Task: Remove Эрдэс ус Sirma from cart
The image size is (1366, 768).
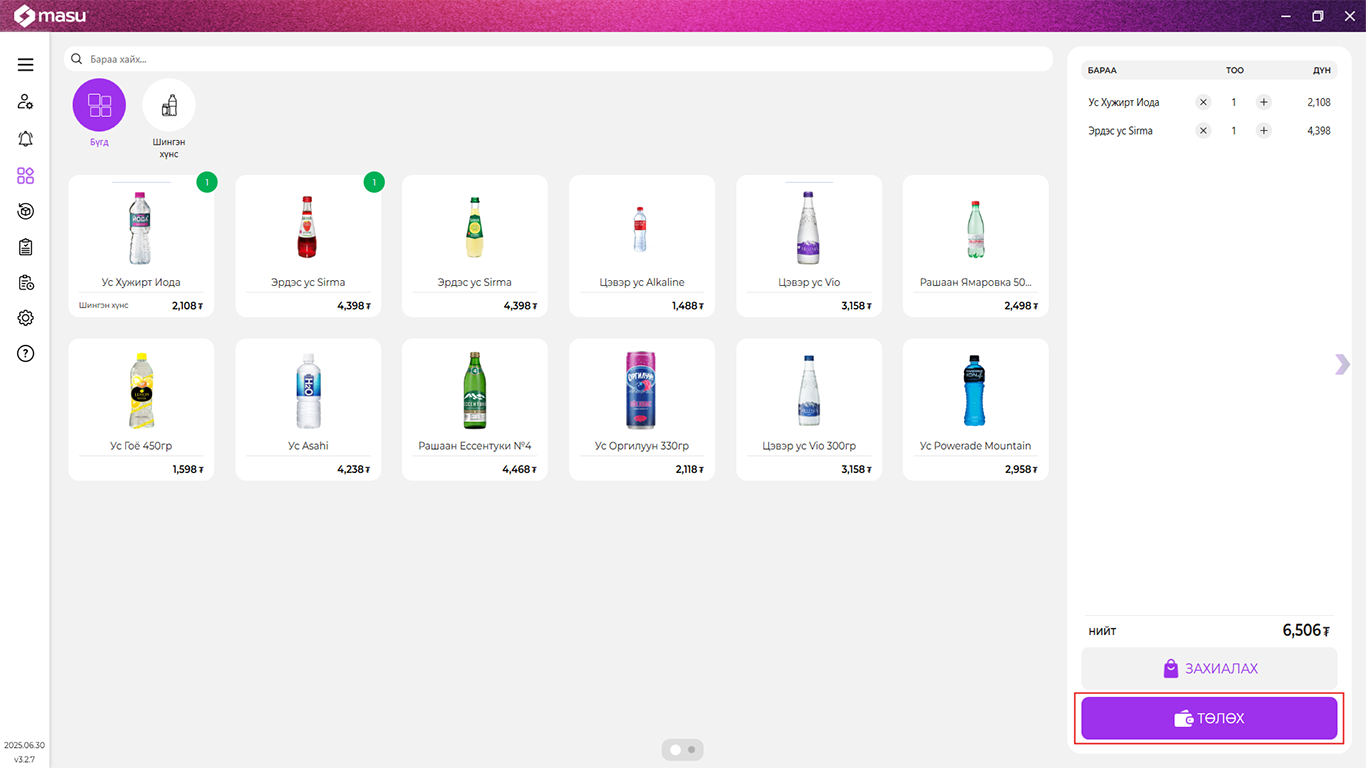Action: pos(1203,131)
